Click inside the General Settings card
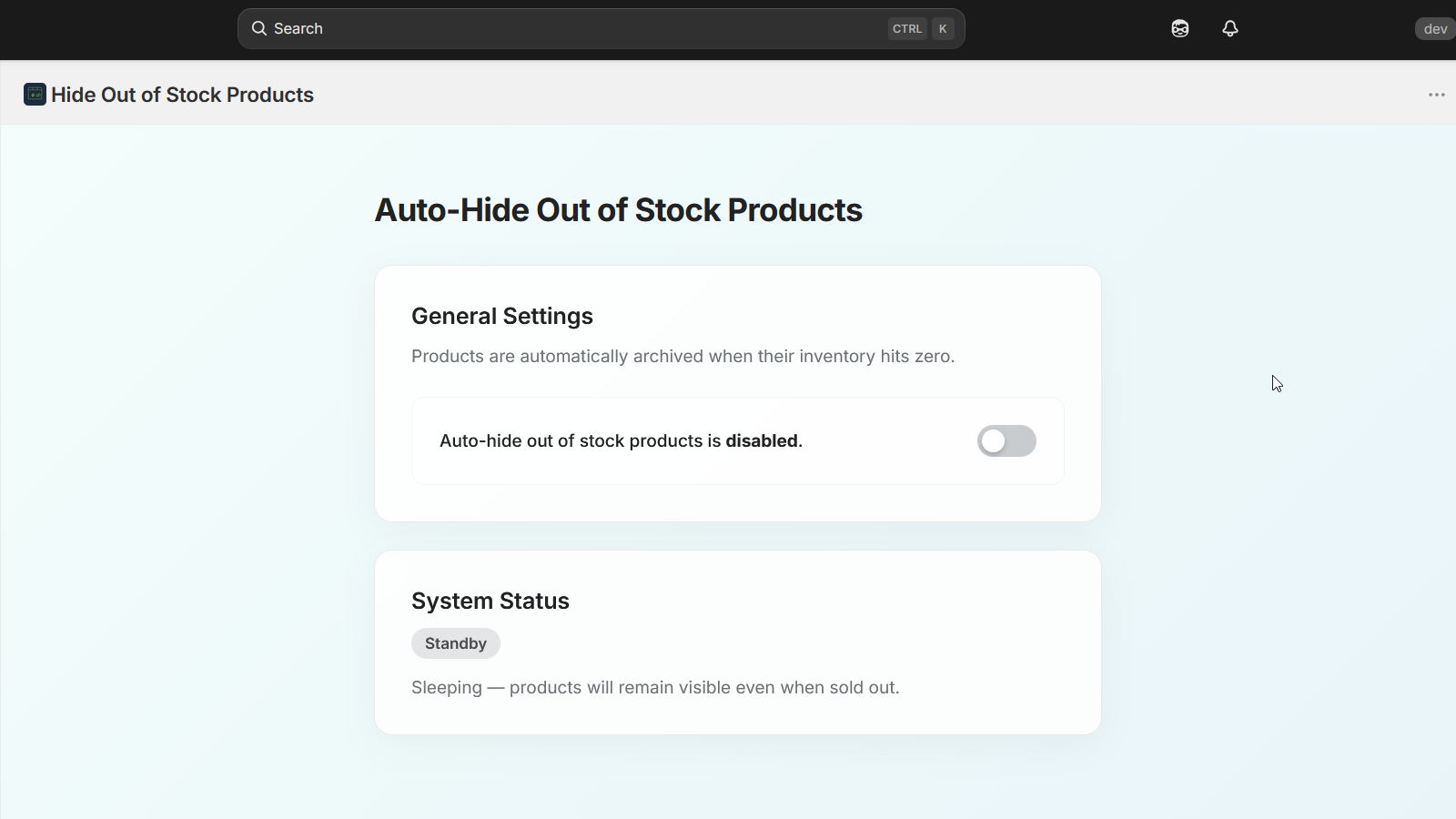Viewport: 1456px width, 819px height. (x=737, y=393)
